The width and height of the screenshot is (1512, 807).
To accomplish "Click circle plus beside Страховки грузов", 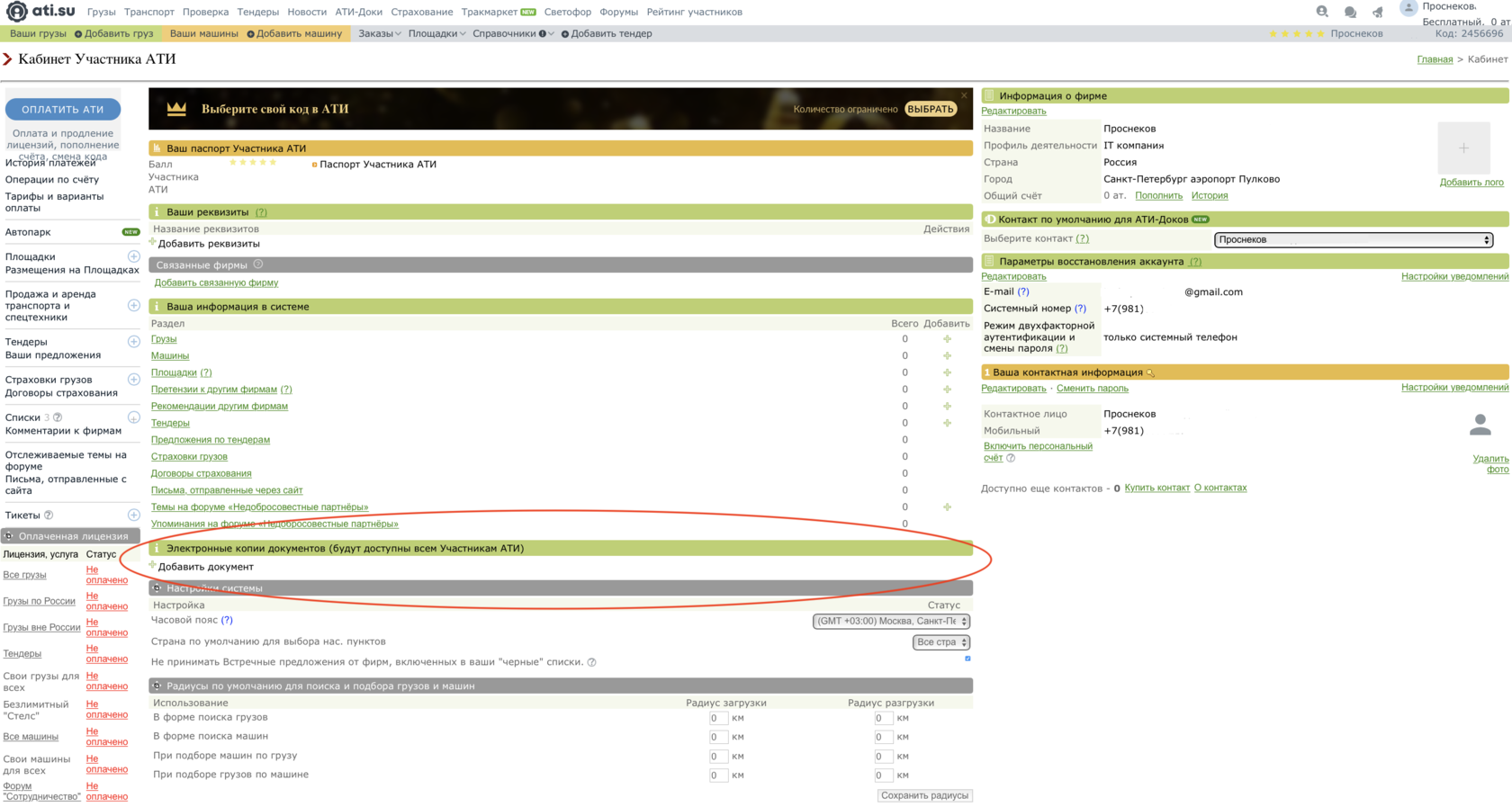I will pyautogui.click(x=134, y=380).
